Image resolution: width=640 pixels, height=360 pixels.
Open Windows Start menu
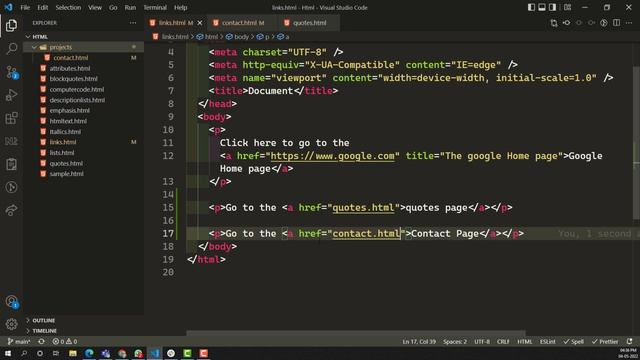click(8, 353)
